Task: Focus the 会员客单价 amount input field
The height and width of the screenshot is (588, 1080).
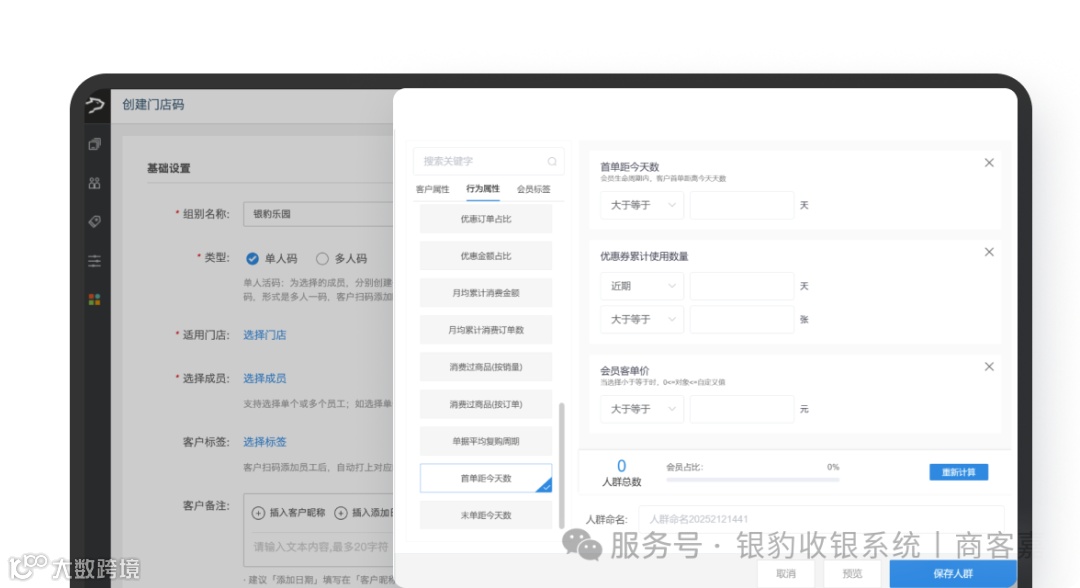Action: [742, 409]
